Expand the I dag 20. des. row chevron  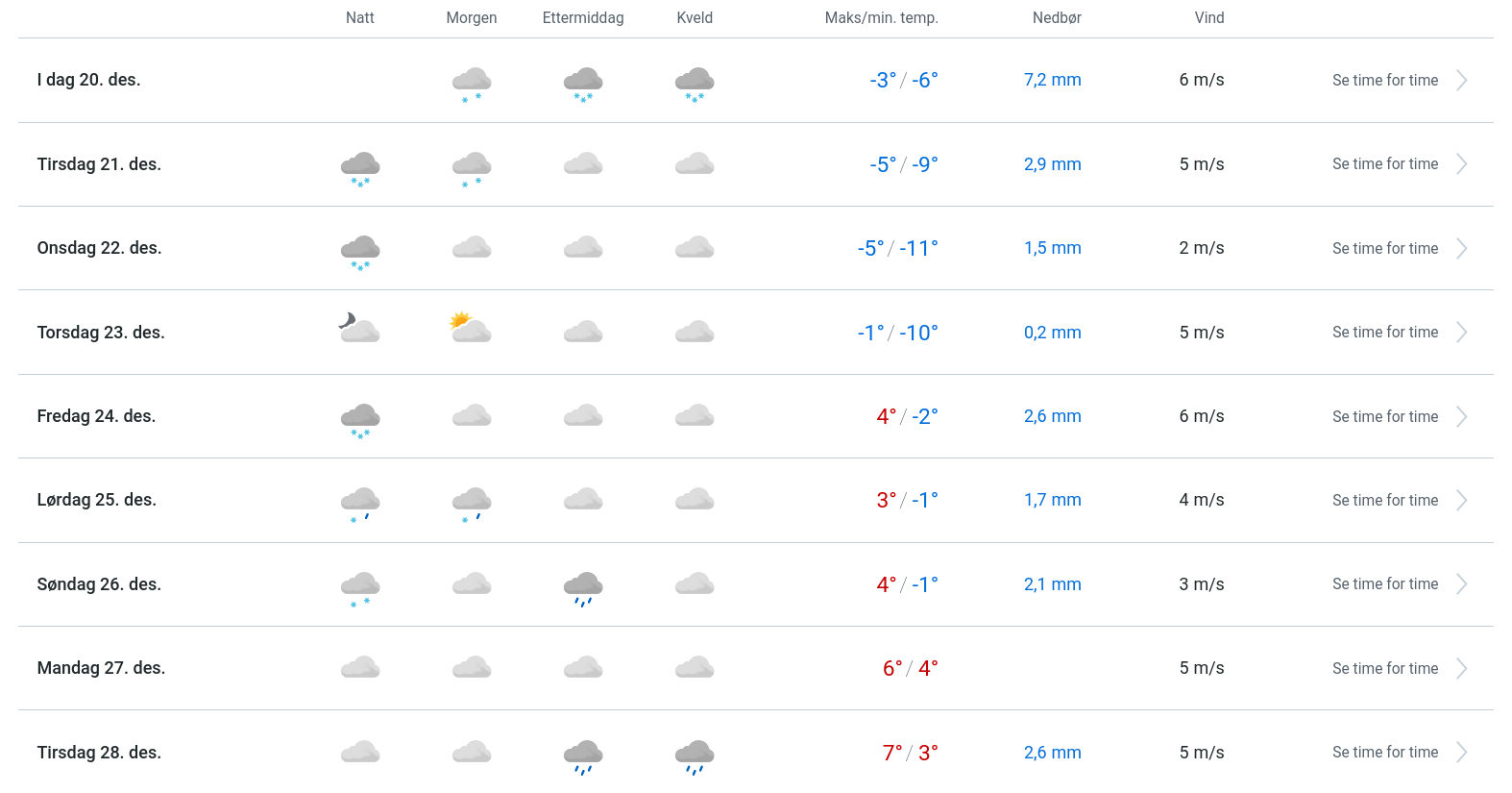point(1461,81)
